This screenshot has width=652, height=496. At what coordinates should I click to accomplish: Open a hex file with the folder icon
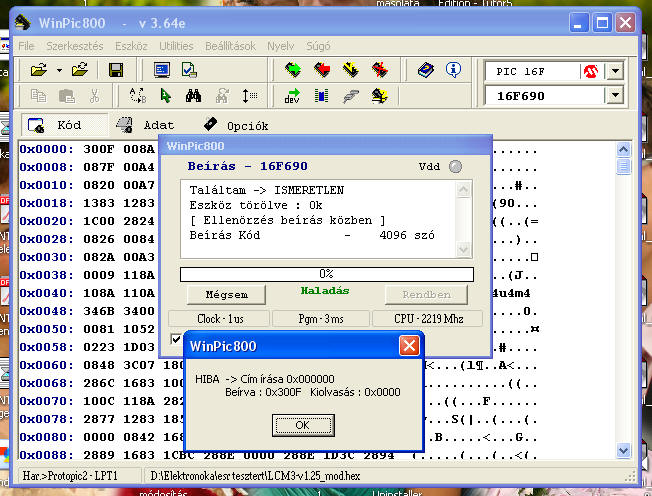point(39,70)
